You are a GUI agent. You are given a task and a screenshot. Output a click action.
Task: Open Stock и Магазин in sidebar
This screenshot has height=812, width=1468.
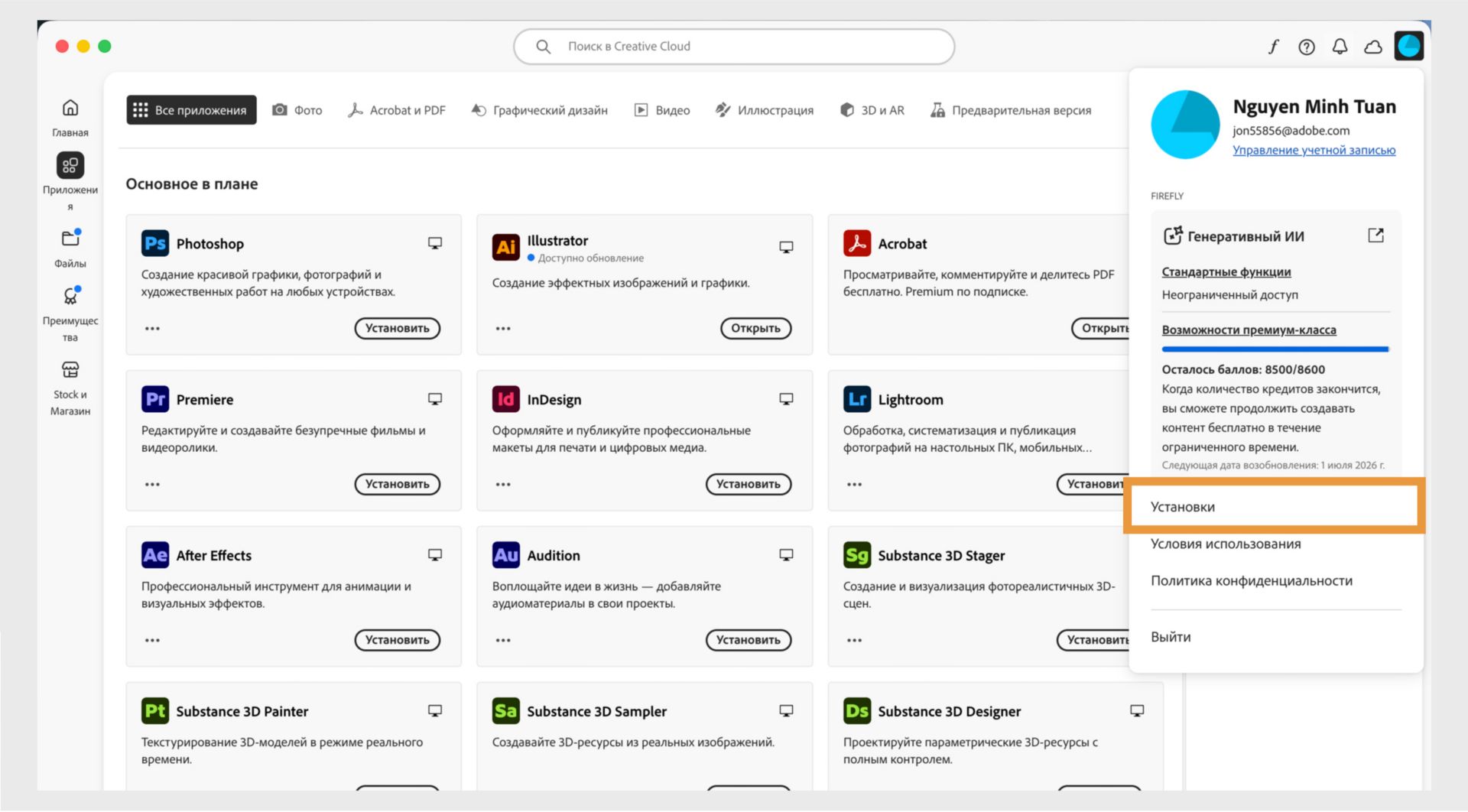point(70,388)
